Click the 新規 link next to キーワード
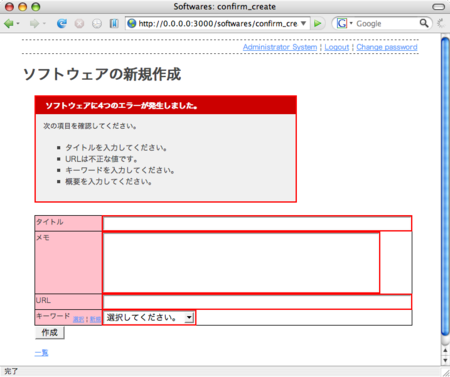Screen dimensions: 450x377 [x=95, y=319]
